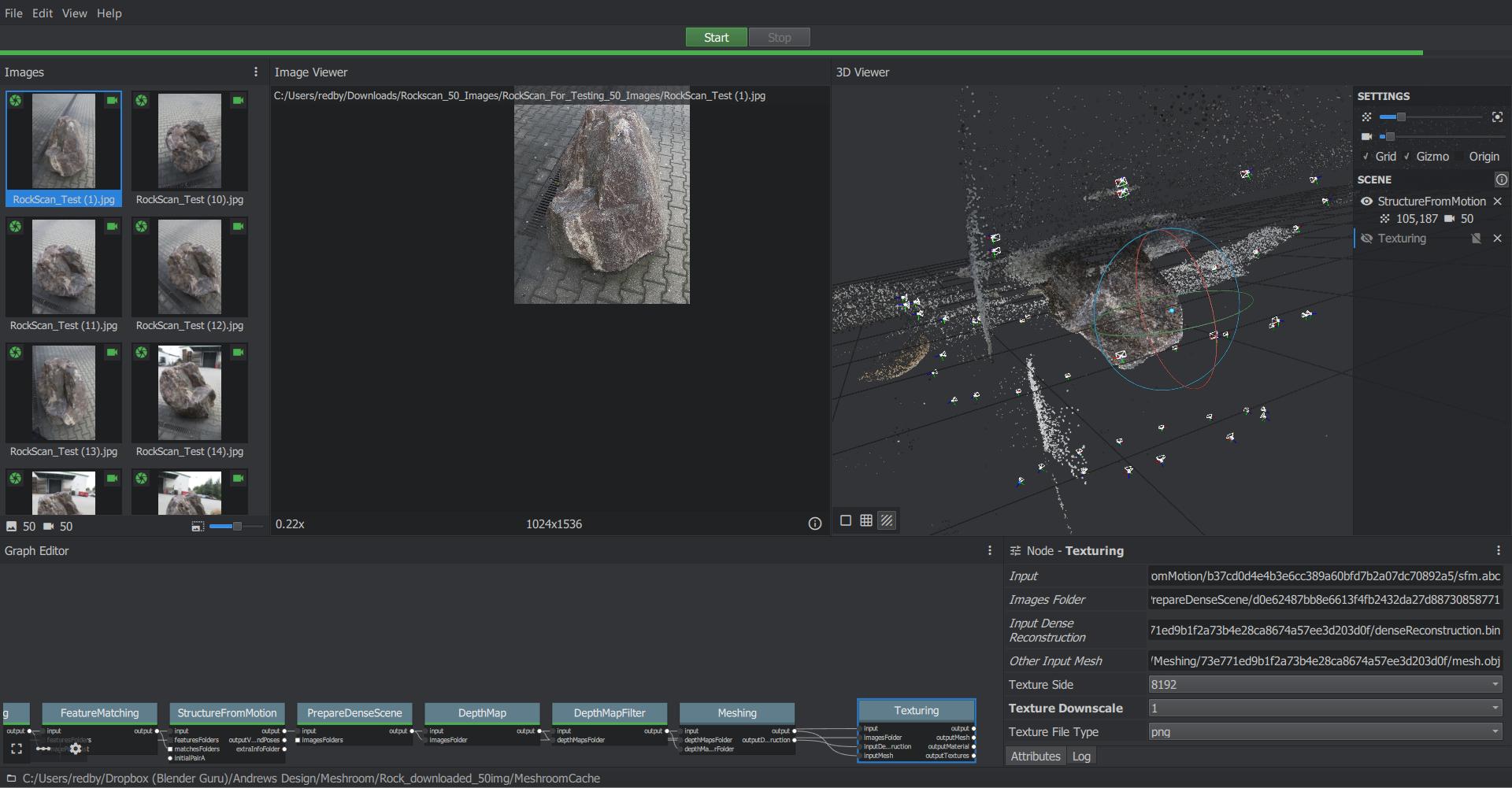Screen dimensions: 1512x788
Task: Select the RockScan_Test (12).jpg thumbnail
Action: (190, 275)
